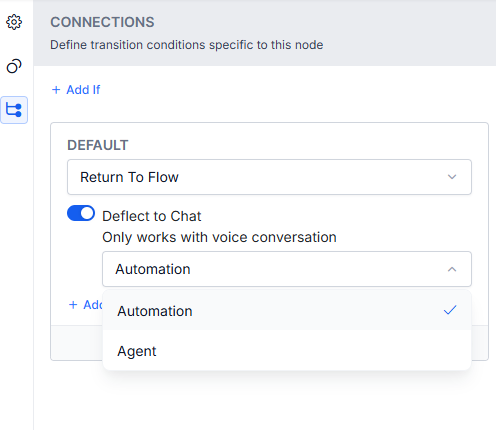The width and height of the screenshot is (496, 430).
Task: Click the DEFAULT section label
Action: pyautogui.click(x=98, y=145)
